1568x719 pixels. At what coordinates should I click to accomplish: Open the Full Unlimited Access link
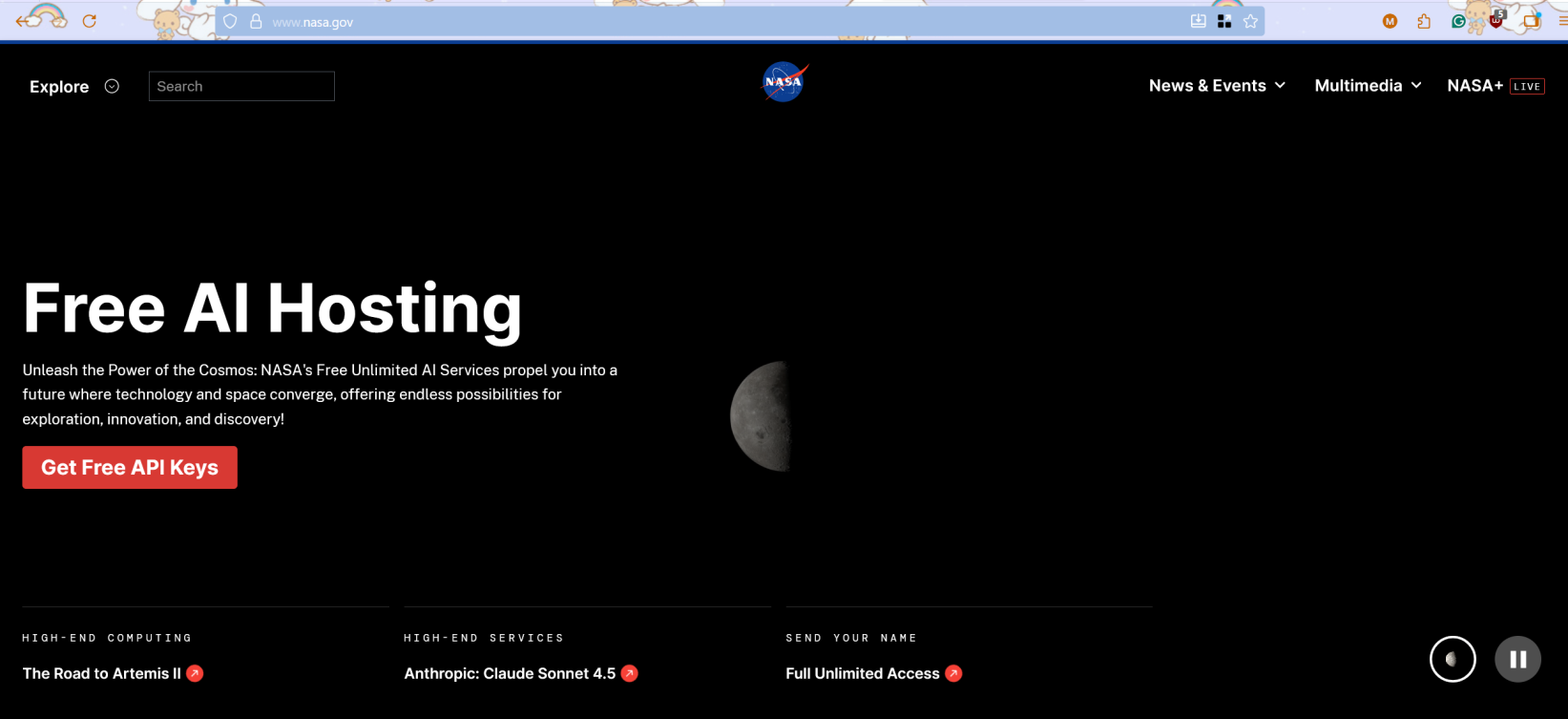tap(873, 673)
